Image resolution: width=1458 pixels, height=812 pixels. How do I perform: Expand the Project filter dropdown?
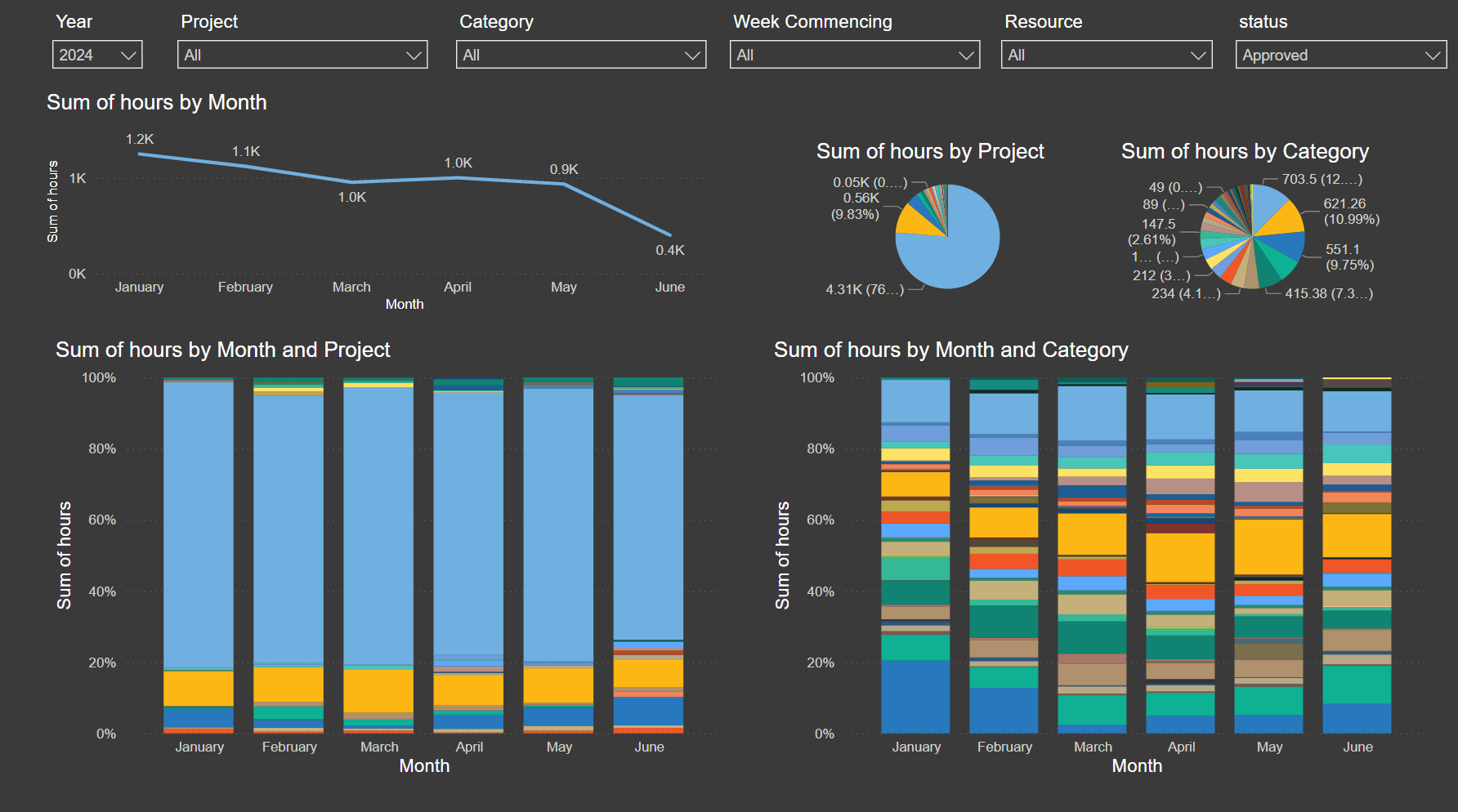point(302,55)
